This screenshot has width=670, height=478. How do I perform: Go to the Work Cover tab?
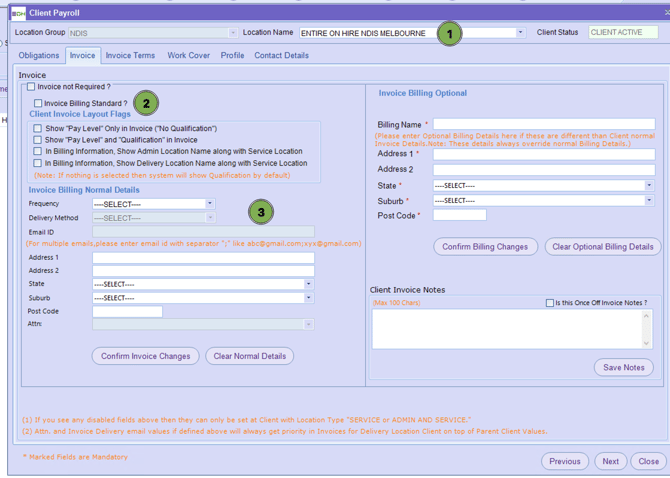pos(188,56)
